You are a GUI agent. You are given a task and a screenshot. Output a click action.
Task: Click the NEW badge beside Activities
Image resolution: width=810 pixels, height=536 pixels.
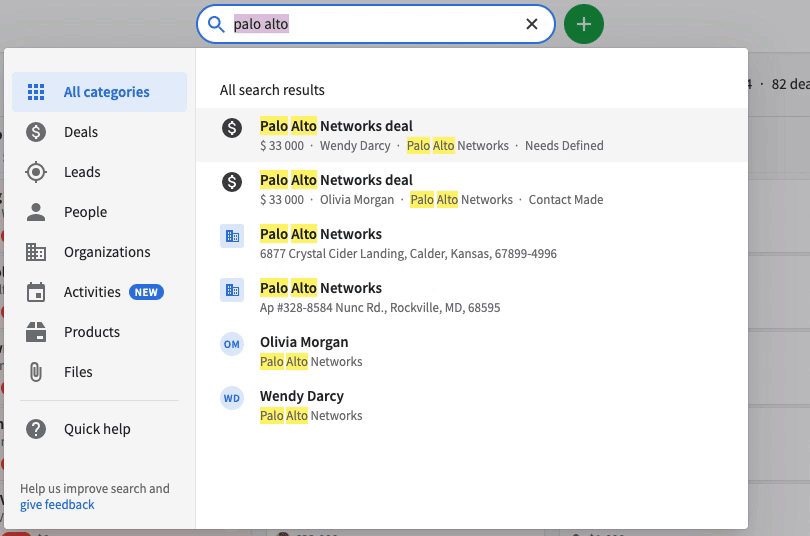(146, 292)
